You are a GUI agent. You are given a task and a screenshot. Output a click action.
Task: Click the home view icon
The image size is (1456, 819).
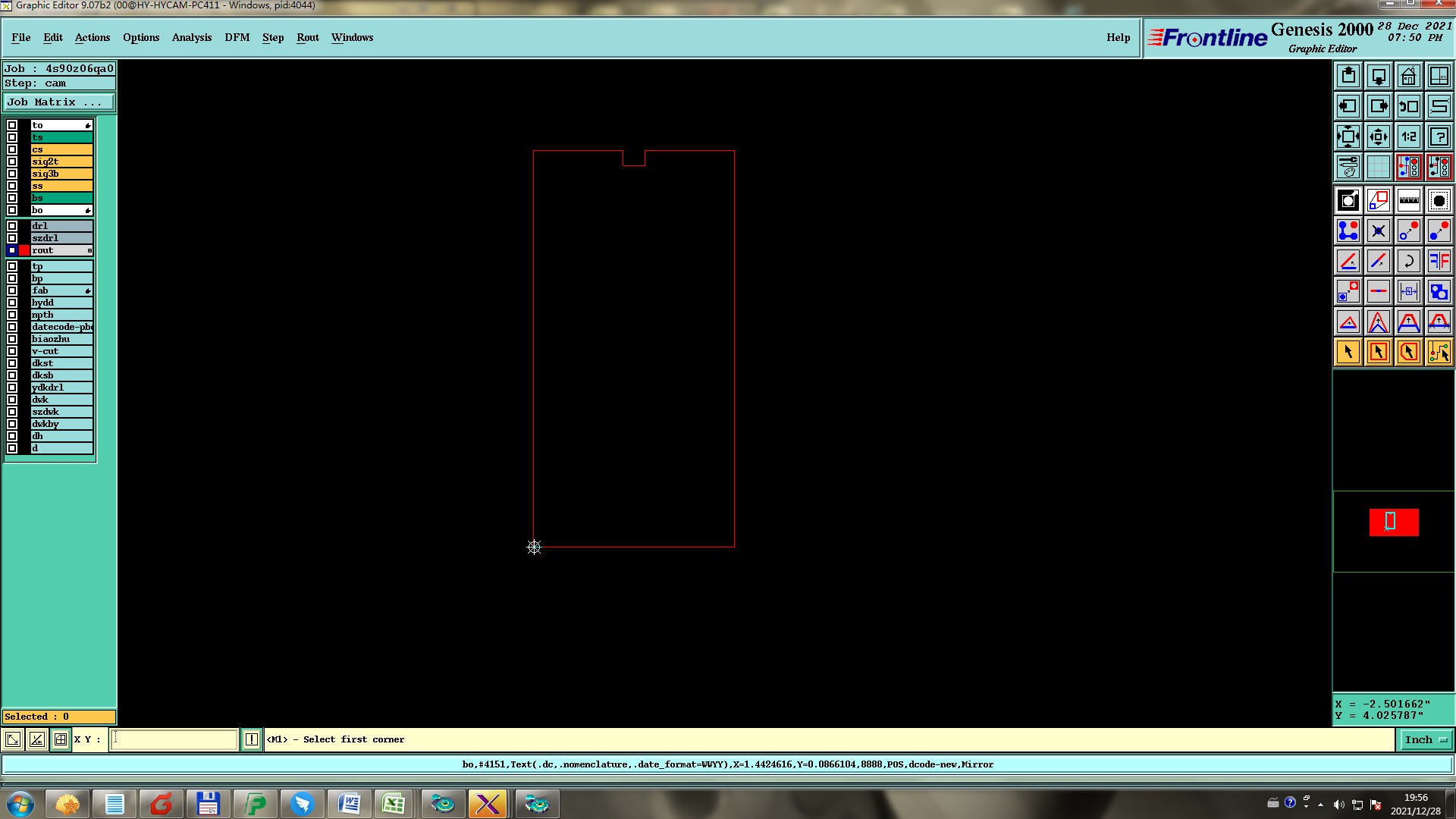coord(1408,76)
